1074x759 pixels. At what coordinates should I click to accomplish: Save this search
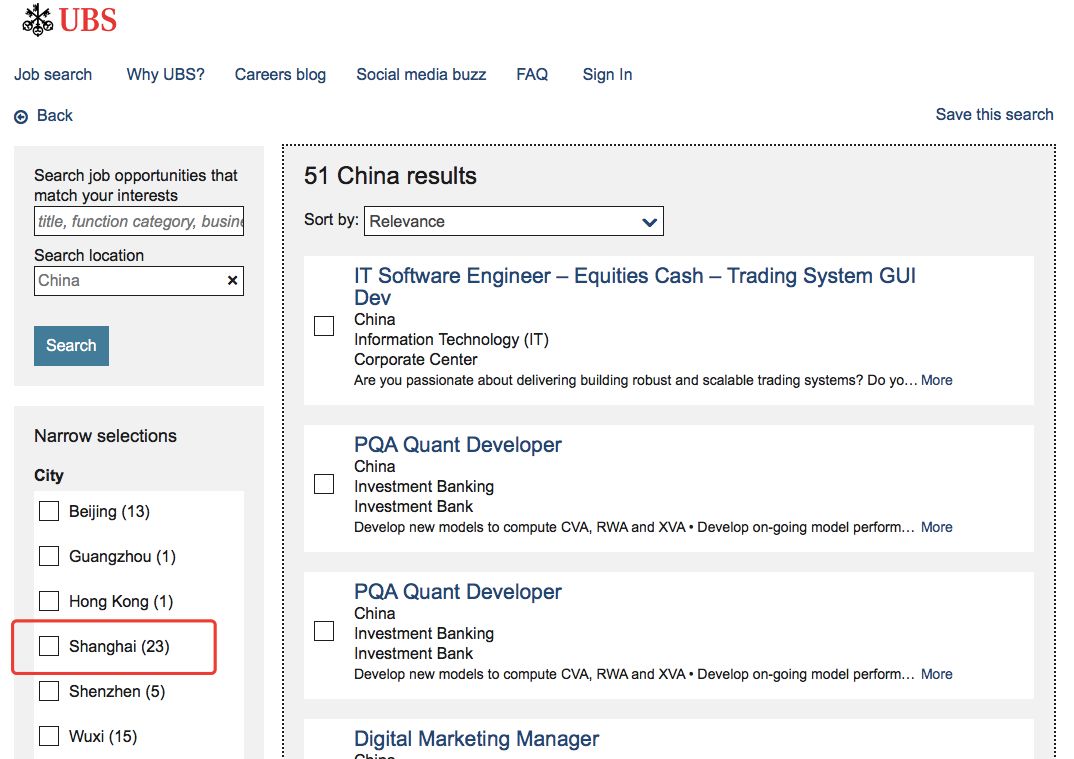point(995,114)
